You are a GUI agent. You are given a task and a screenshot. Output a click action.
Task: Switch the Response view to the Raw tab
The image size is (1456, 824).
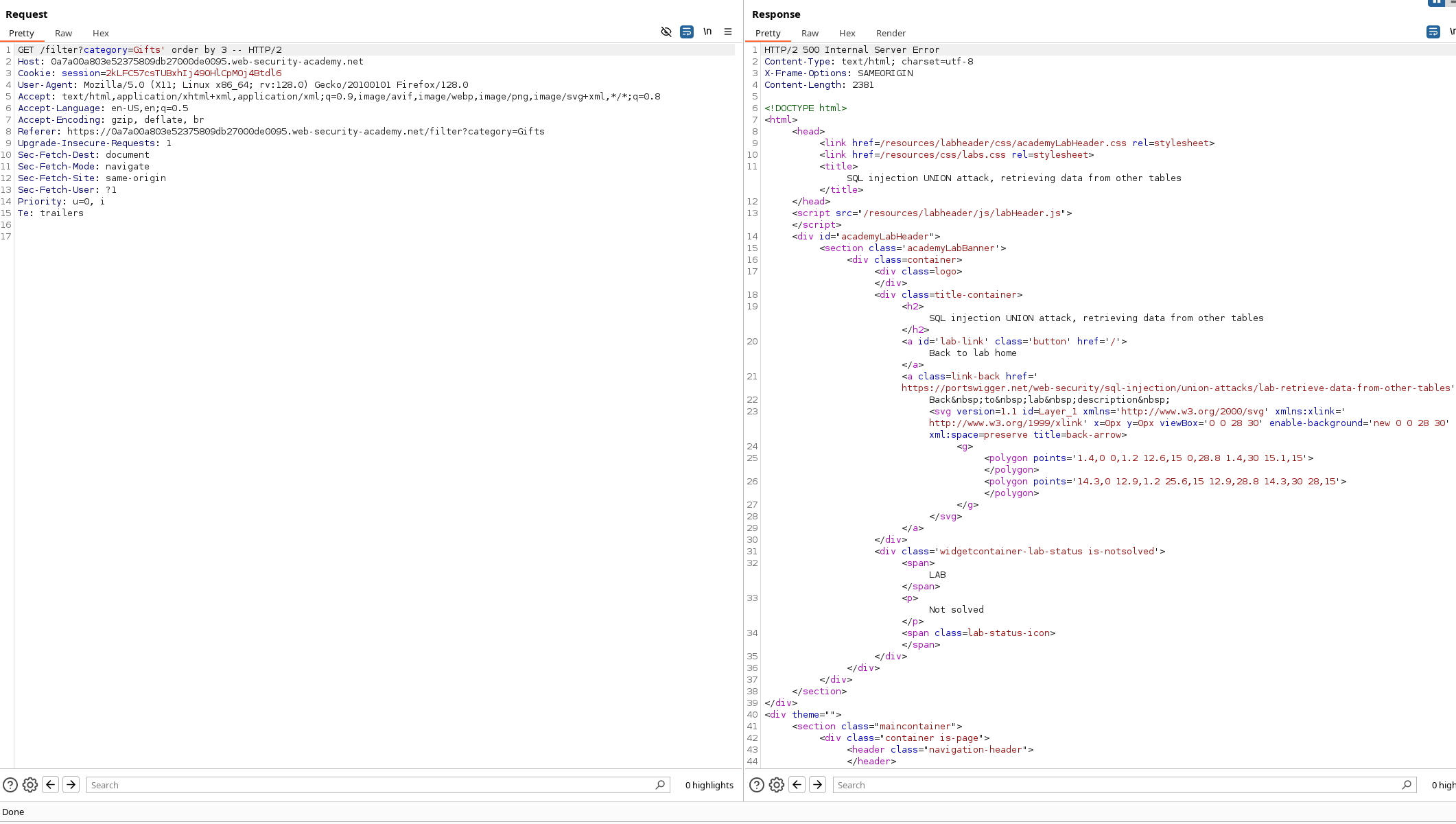[x=810, y=34]
